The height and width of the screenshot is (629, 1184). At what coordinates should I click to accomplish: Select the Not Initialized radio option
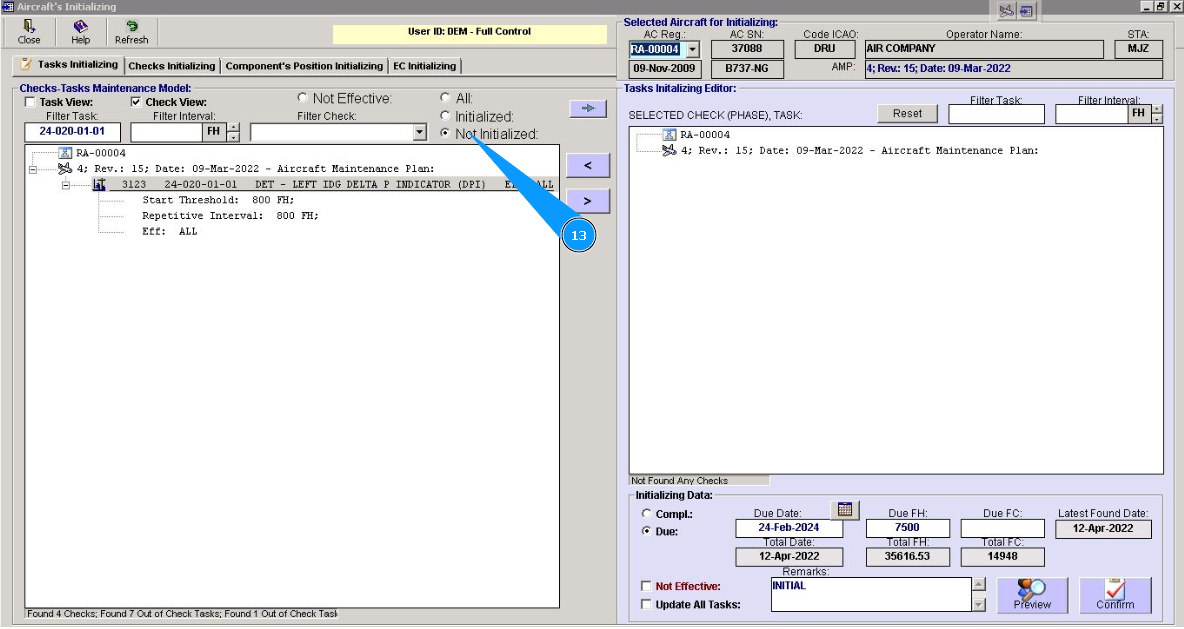click(x=445, y=133)
